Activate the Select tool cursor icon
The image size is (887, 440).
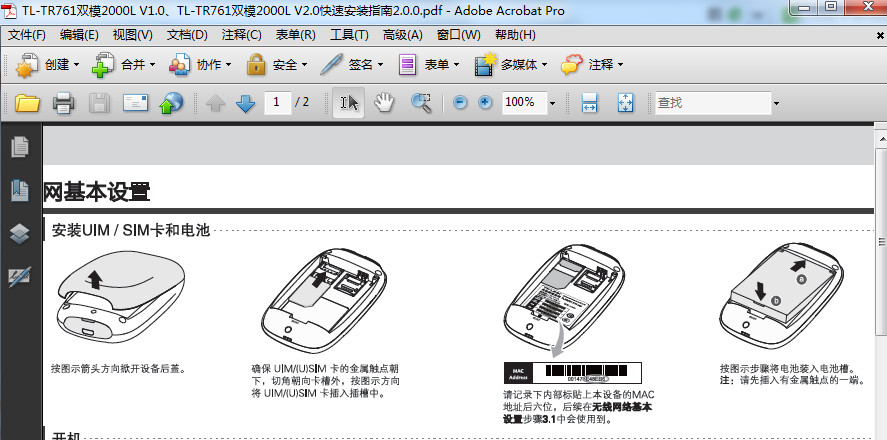coord(348,103)
